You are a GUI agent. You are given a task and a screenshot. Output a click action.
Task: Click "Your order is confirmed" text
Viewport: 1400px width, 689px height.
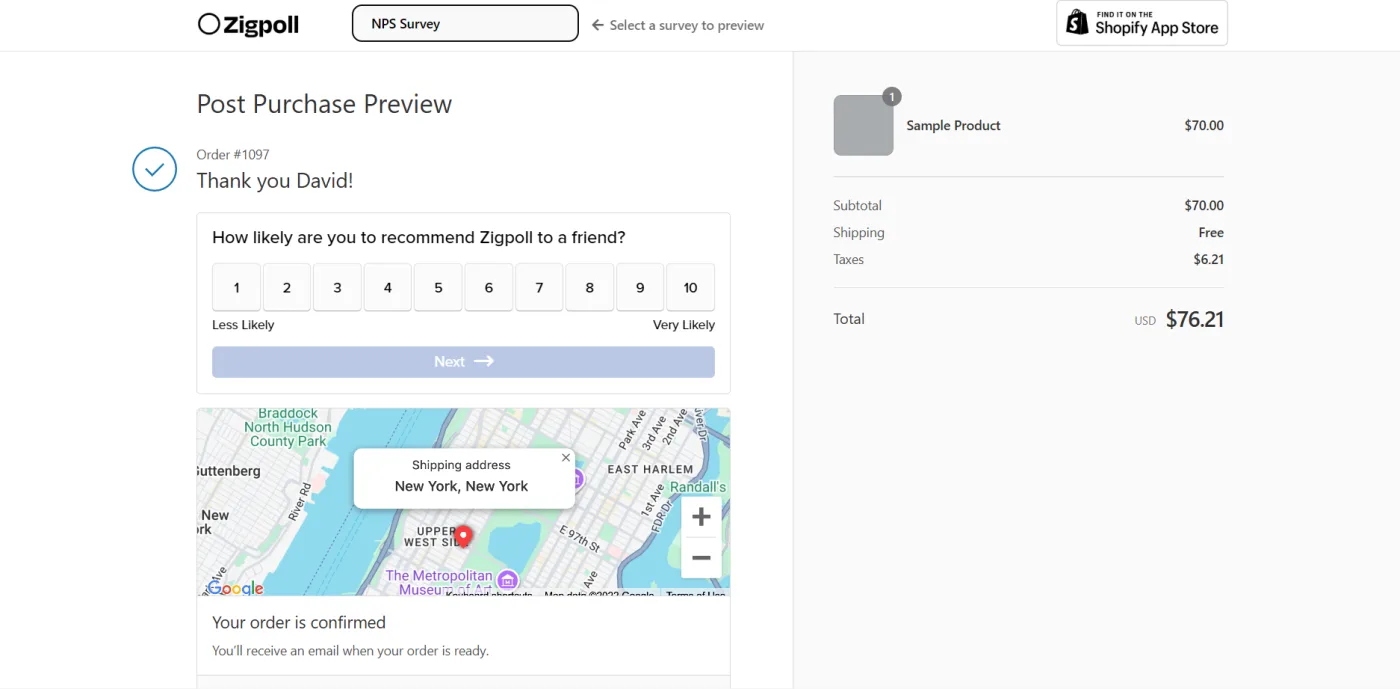[299, 622]
